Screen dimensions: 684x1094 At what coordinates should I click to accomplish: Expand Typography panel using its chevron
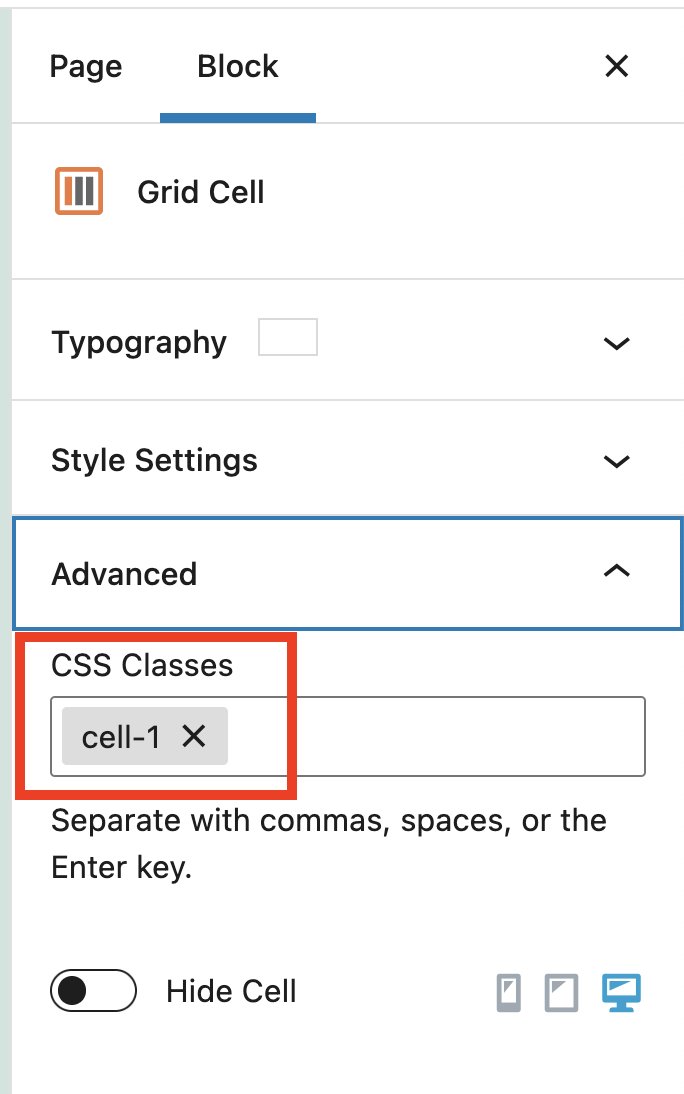pos(617,343)
